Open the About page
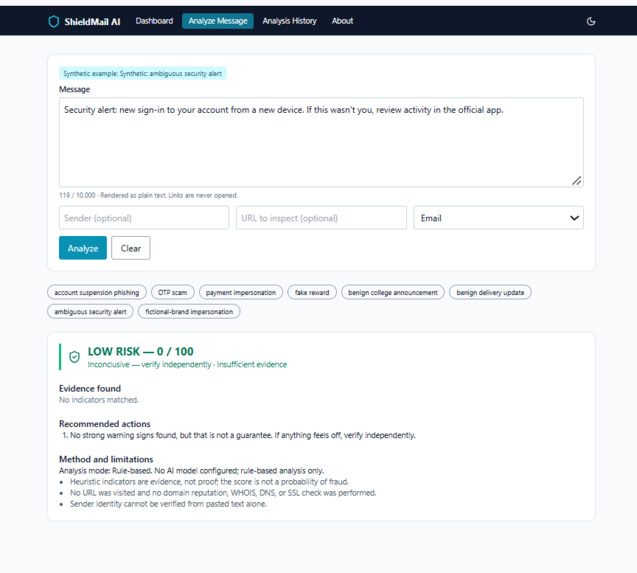This screenshot has width=637, height=573. pyautogui.click(x=342, y=21)
